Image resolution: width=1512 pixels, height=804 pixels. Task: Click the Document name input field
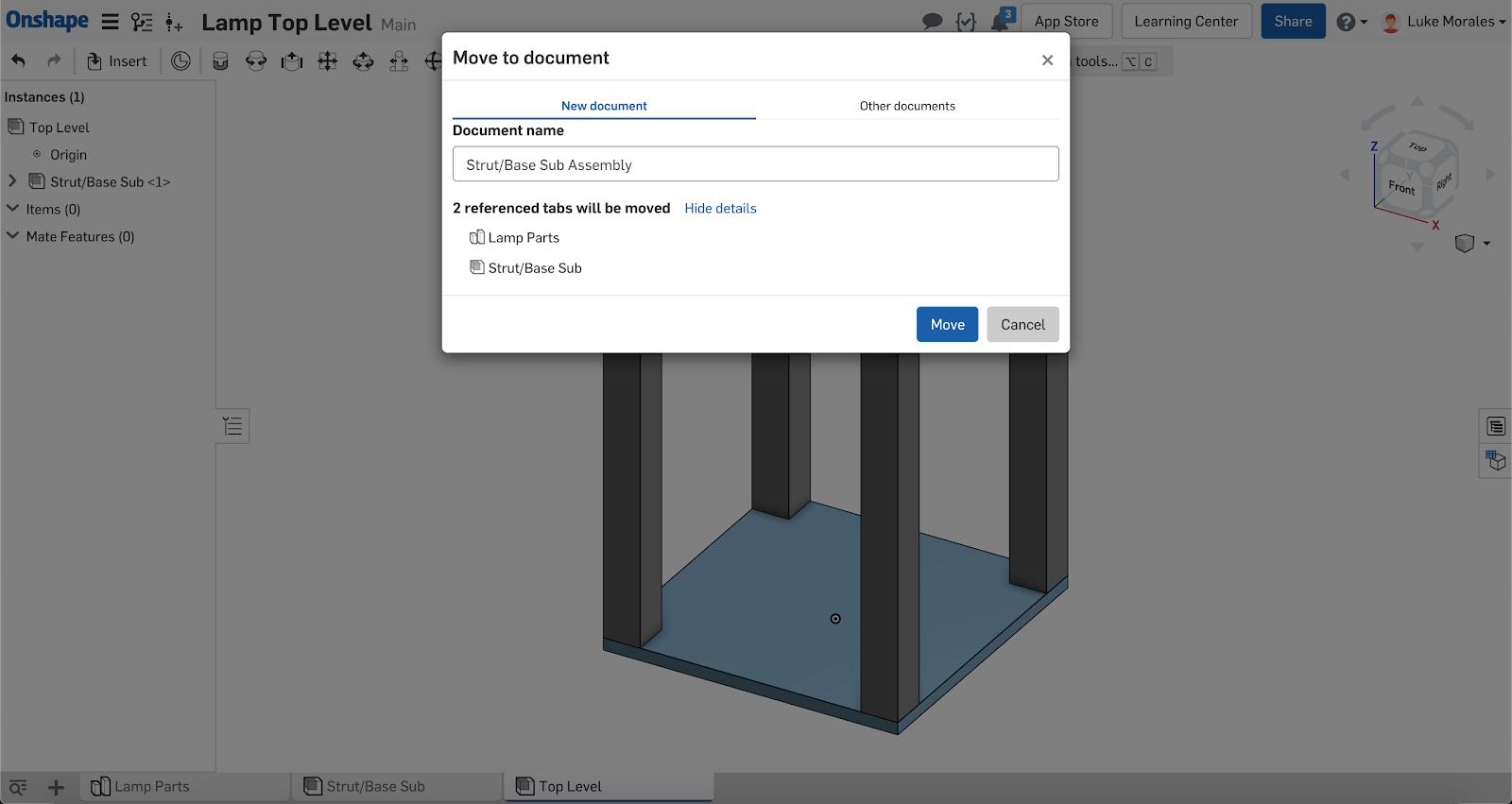[755, 164]
